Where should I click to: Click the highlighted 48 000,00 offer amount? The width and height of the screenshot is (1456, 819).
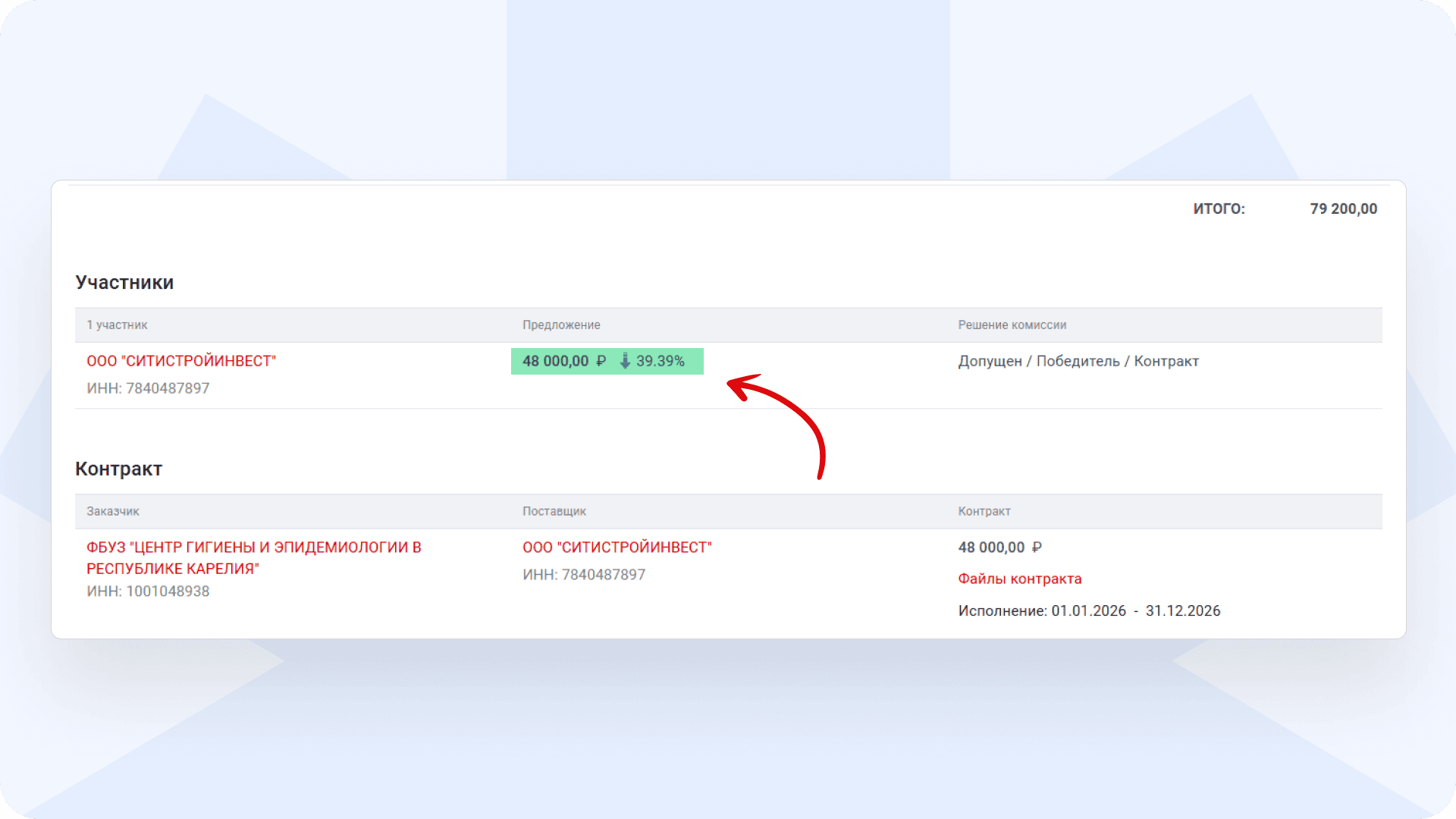(555, 361)
